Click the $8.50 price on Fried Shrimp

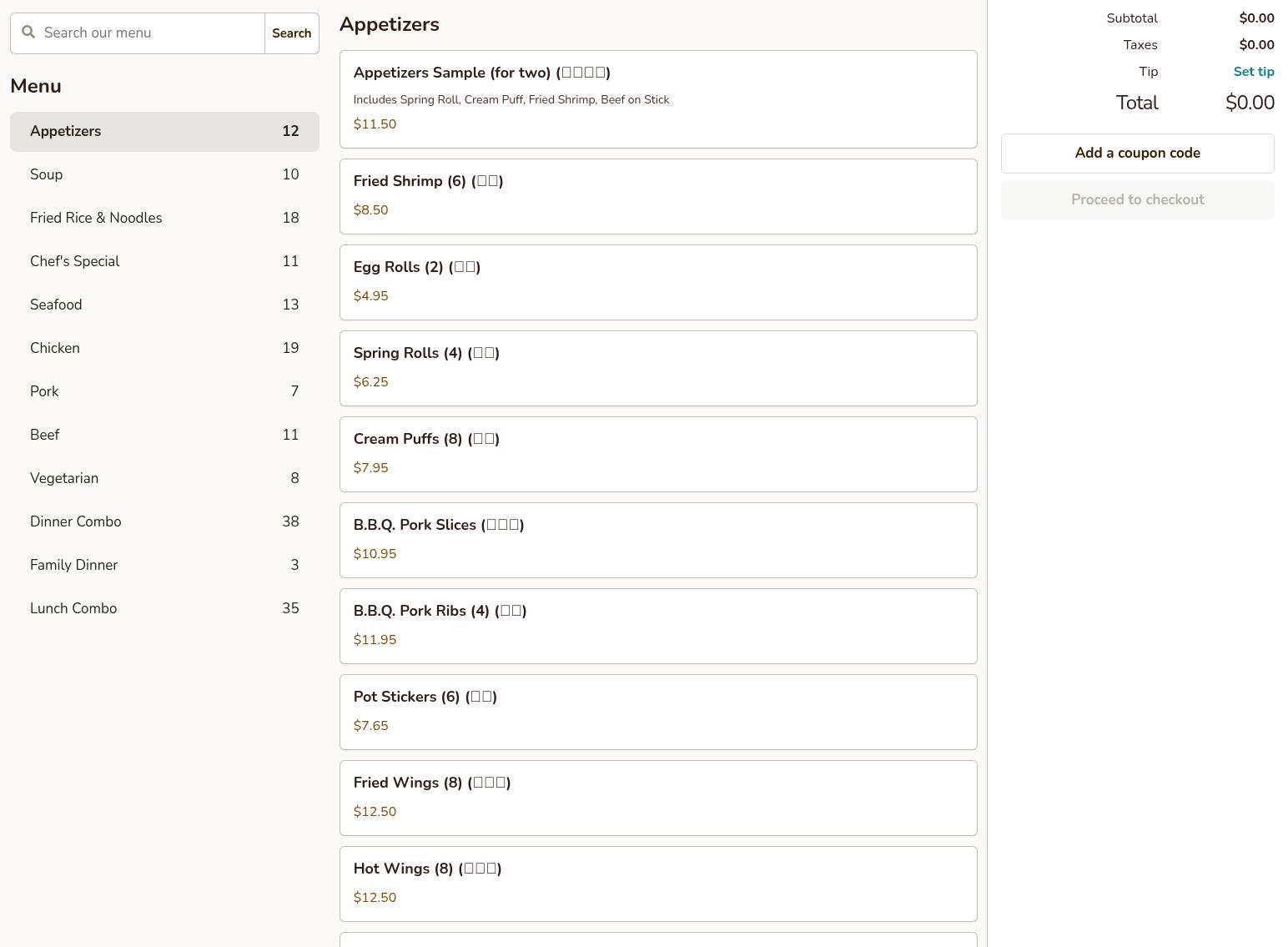371,210
